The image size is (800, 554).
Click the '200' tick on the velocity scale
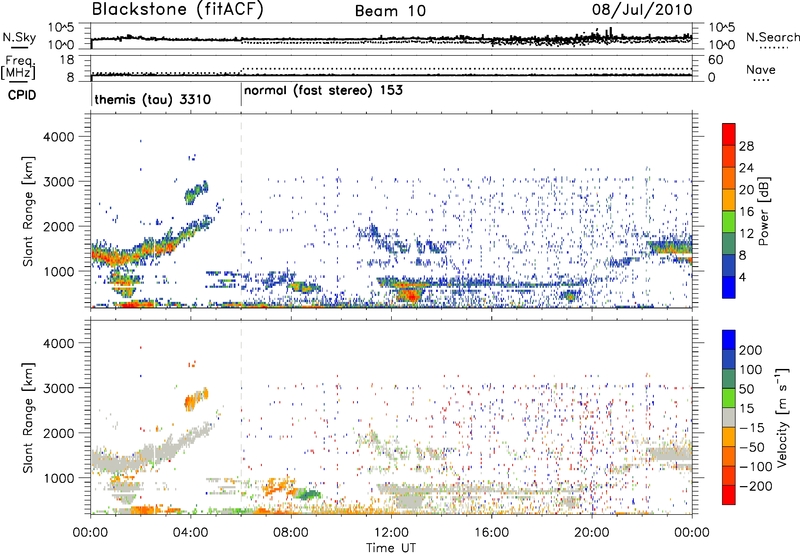click(x=751, y=350)
